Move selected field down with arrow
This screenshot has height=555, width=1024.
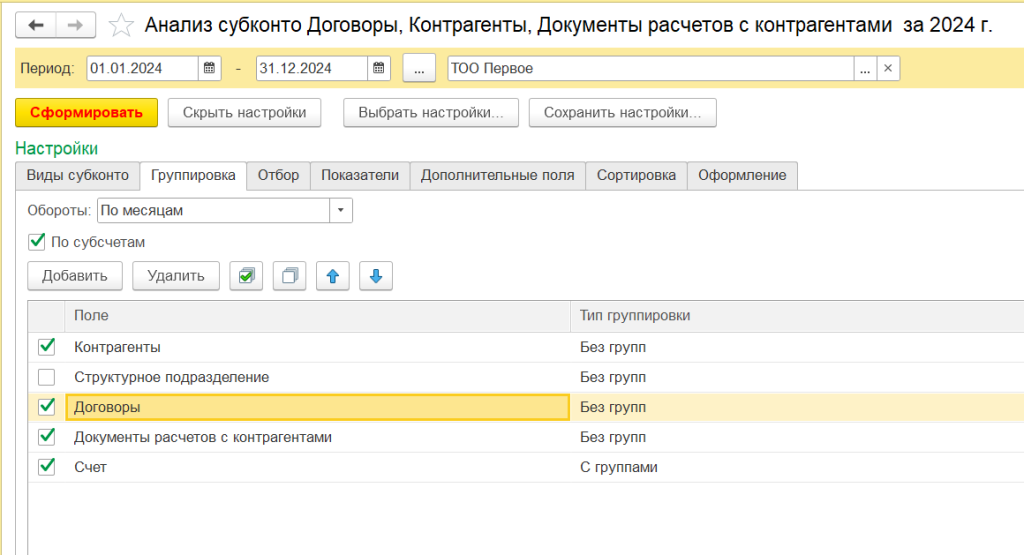coord(375,276)
